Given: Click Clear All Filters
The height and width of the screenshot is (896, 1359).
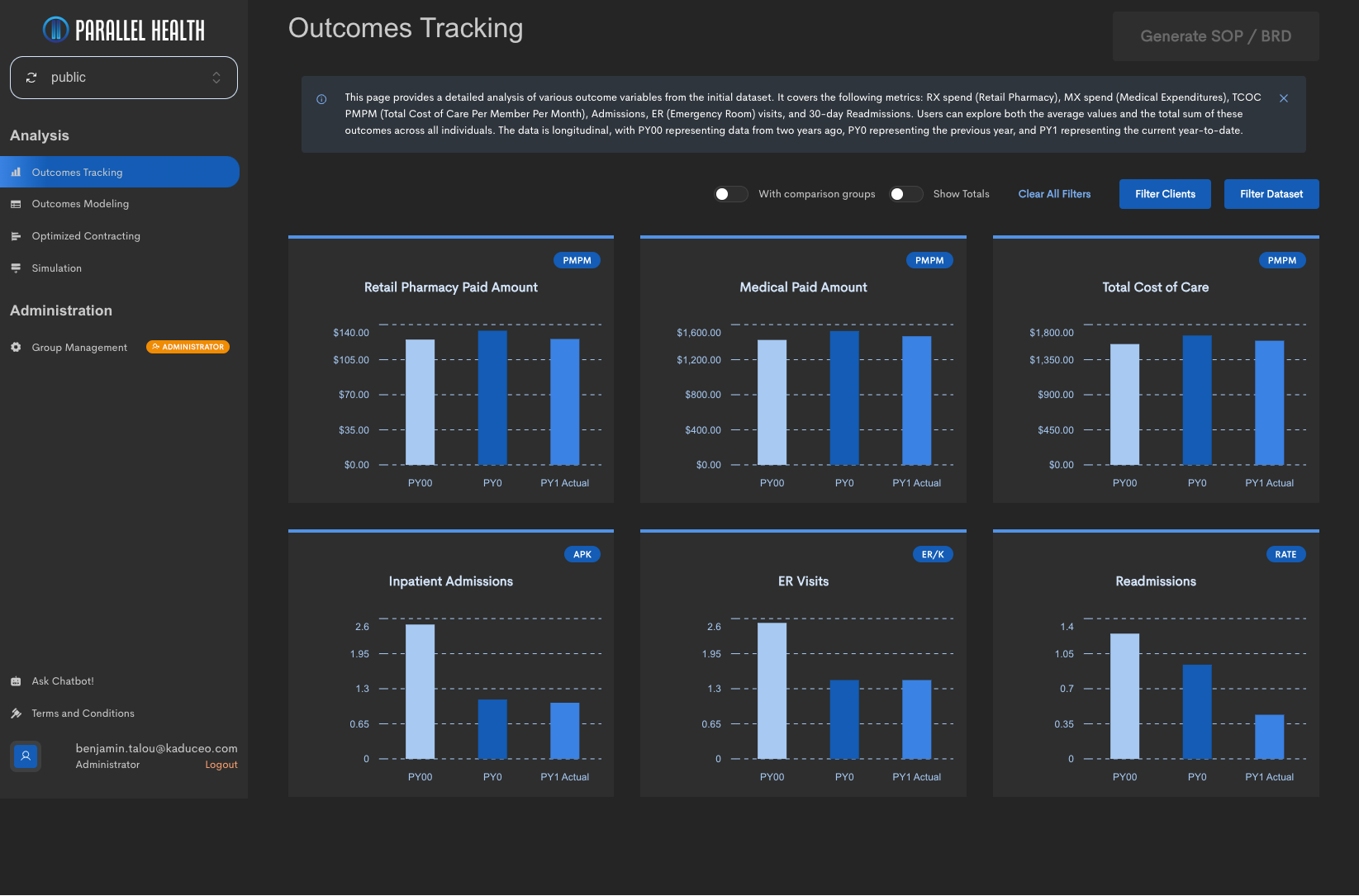Looking at the screenshot, I should tap(1054, 194).
